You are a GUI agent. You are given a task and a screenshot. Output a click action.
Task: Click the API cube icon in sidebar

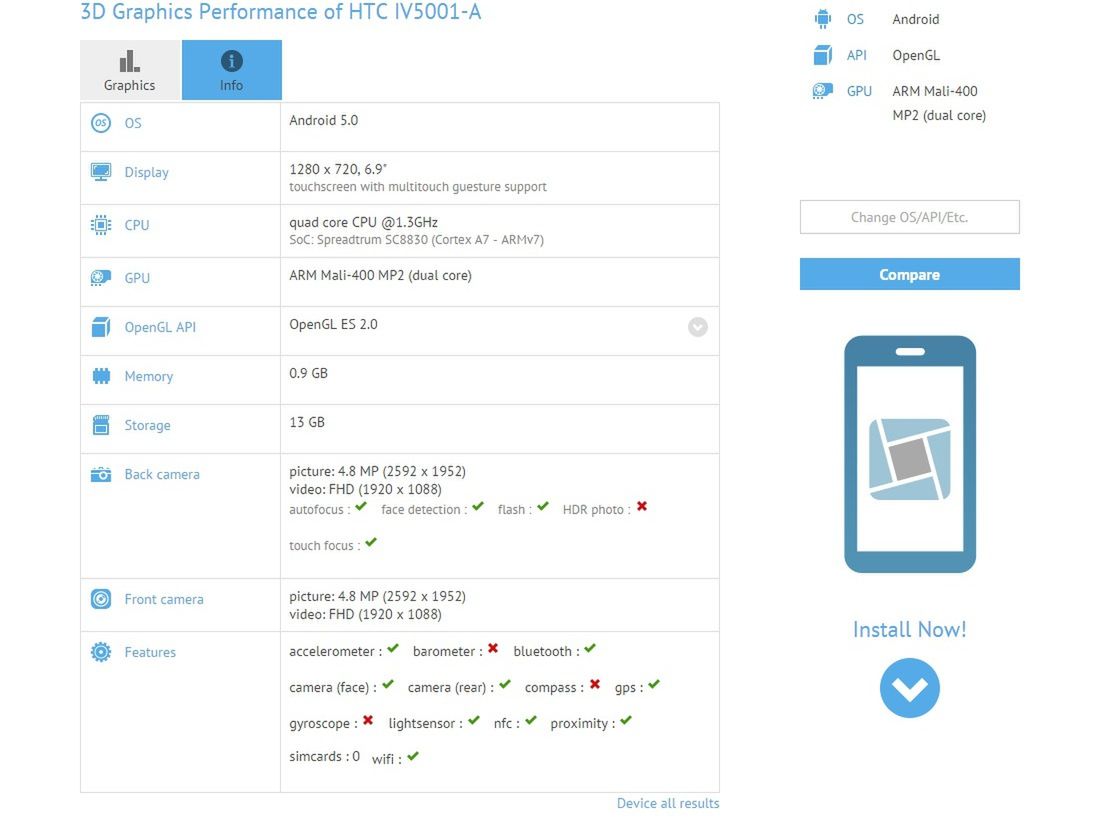point(823,55)
